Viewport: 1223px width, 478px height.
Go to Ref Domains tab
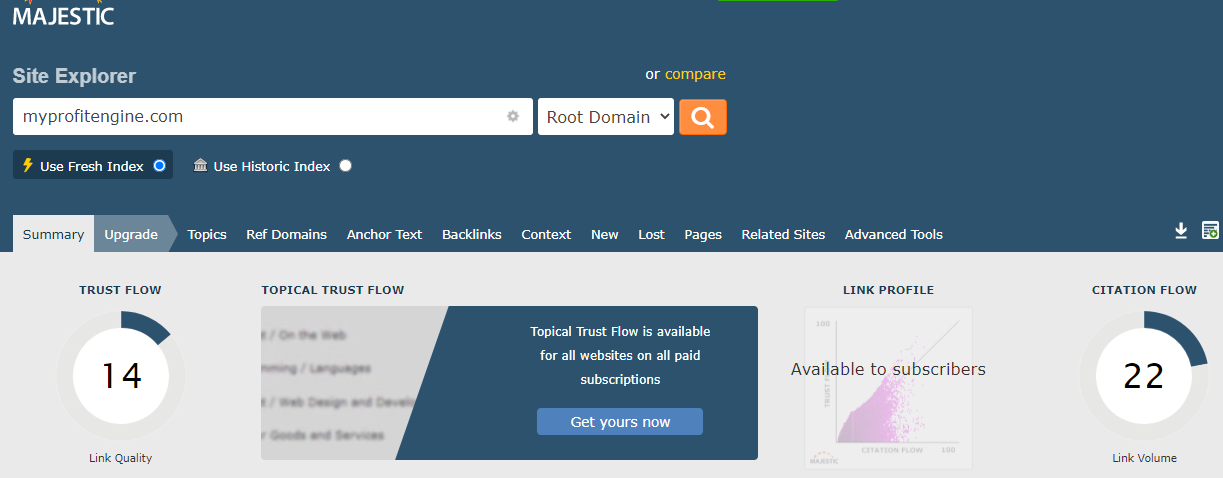(286, 234)
